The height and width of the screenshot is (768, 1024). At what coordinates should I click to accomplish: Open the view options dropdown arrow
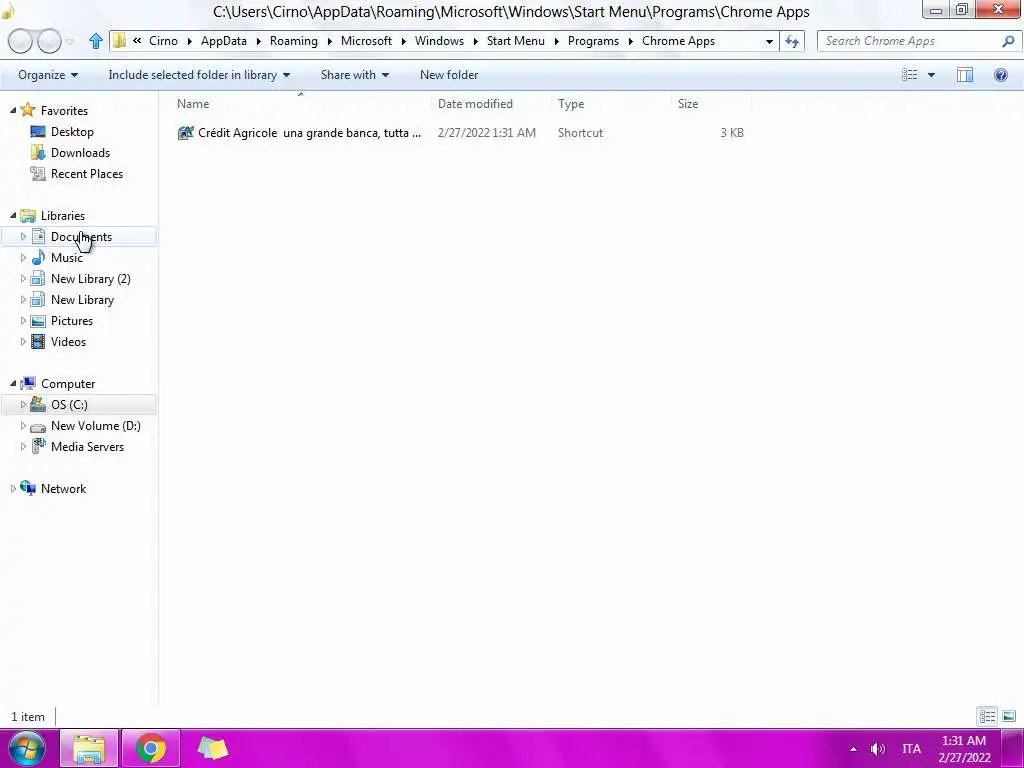(x=931, y=75)
